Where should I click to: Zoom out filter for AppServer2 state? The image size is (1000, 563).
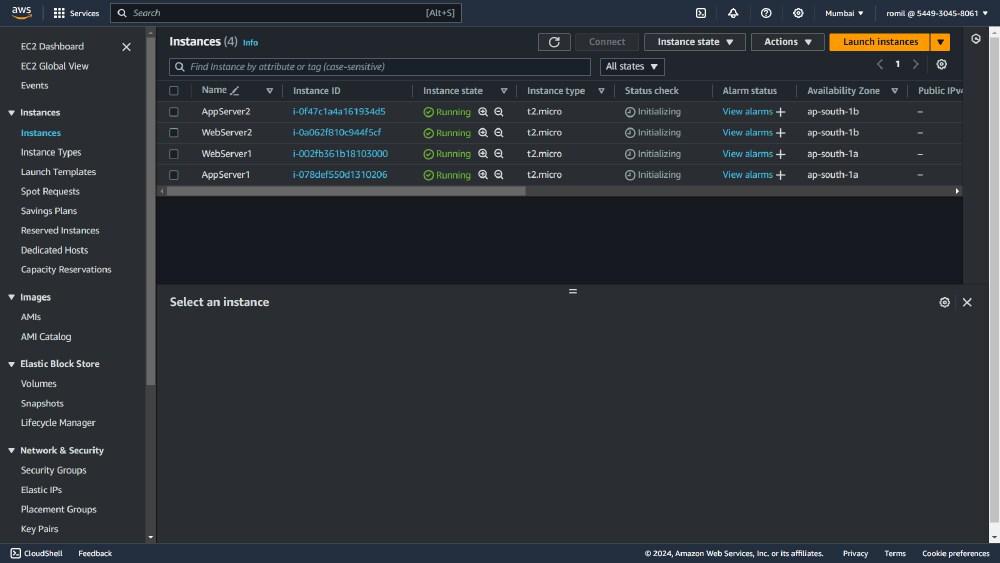tap(499, 112)
